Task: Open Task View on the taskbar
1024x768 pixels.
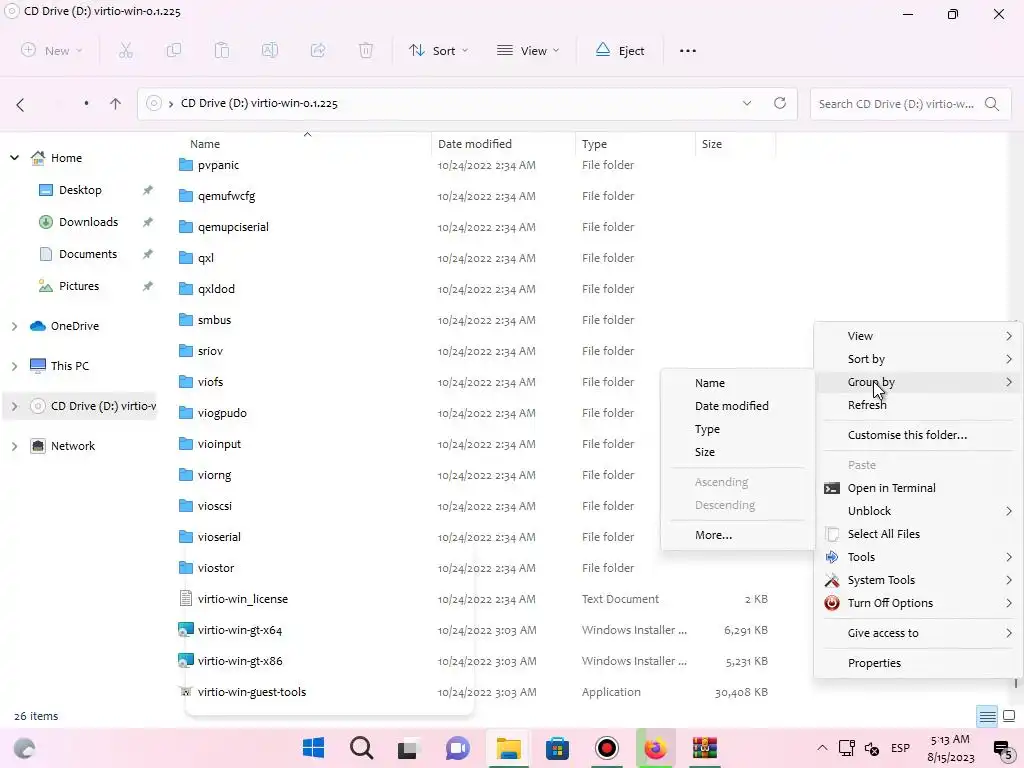Action: point(409,748)
